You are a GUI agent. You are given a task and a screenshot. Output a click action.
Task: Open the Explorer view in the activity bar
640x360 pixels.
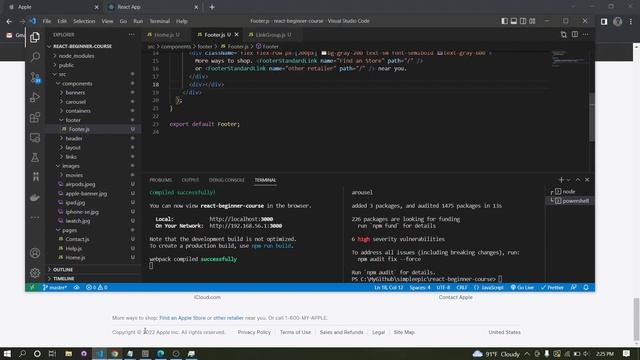tap(35, 37)
